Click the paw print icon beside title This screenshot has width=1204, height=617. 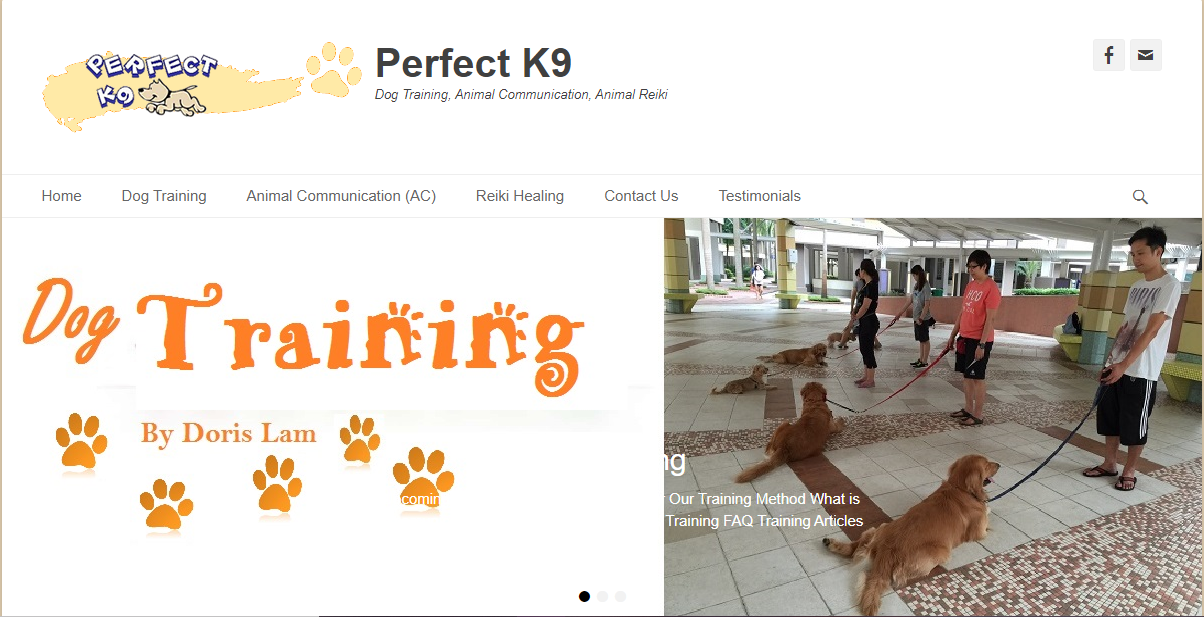[x=334, y=70]
